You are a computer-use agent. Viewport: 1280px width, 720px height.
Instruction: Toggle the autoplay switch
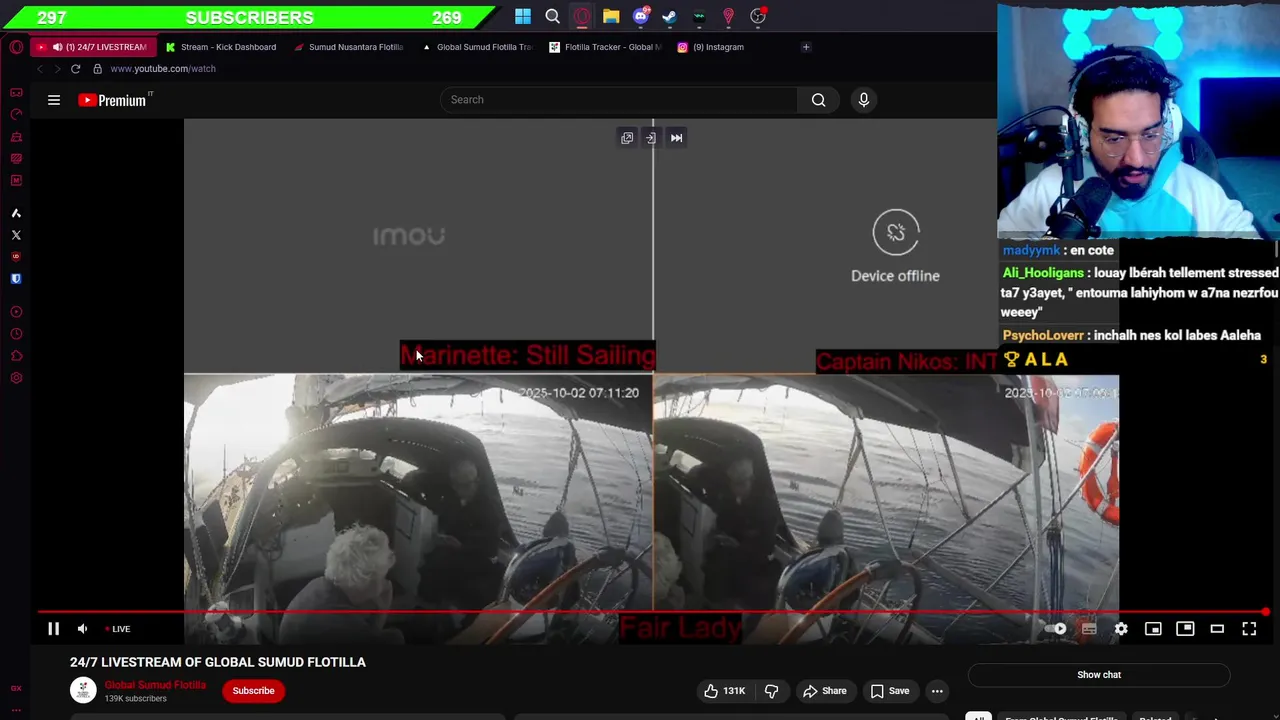click(x=1056, y=629)
